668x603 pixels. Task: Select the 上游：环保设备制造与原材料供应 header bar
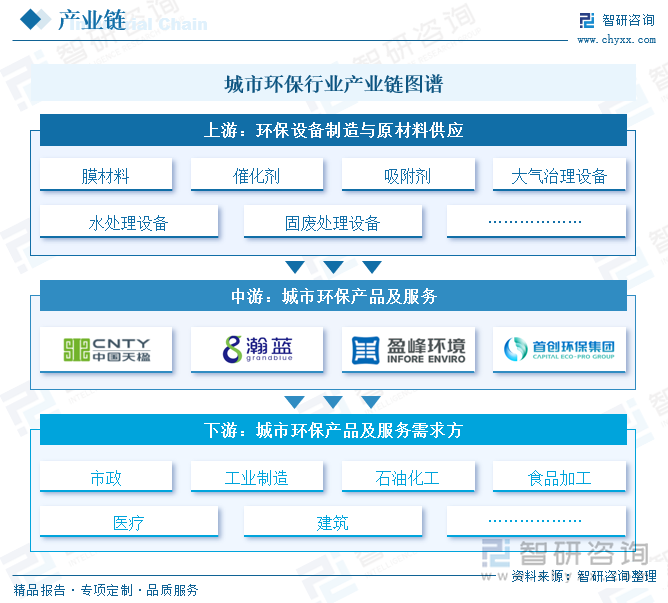click(x=333, y=130)
